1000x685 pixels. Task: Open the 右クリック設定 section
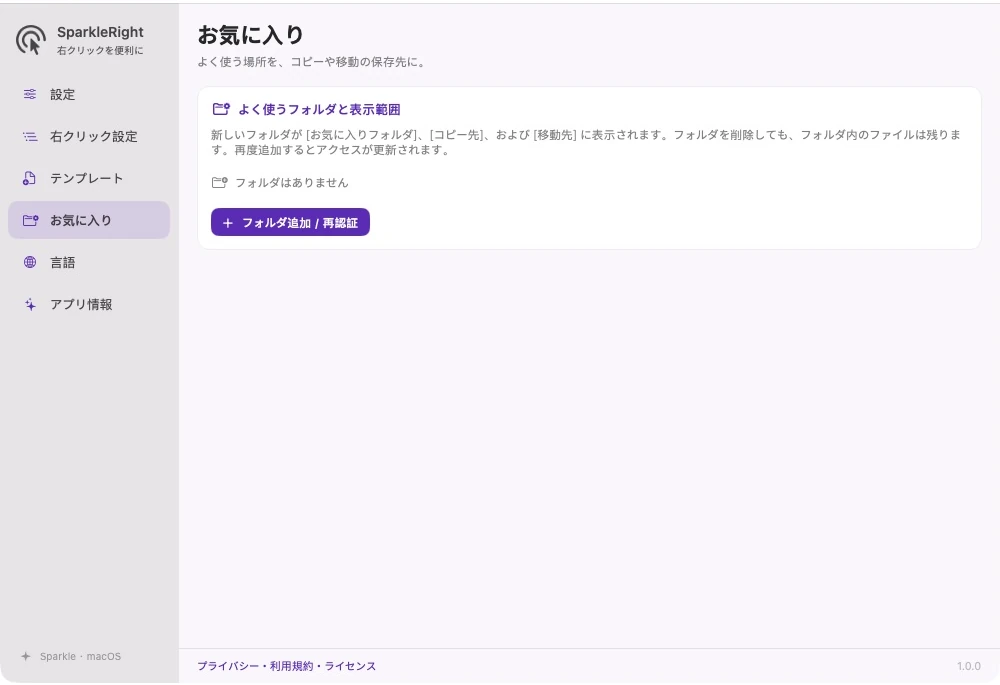89,136
